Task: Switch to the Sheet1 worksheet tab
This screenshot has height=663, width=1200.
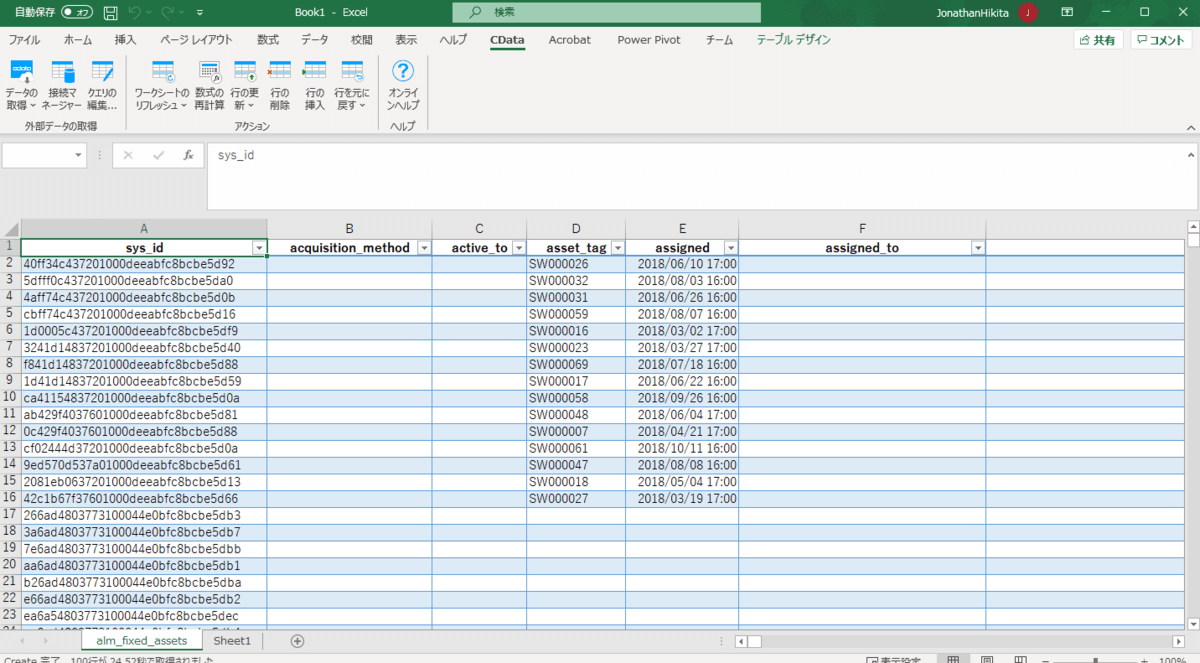Action: [232, 640]
